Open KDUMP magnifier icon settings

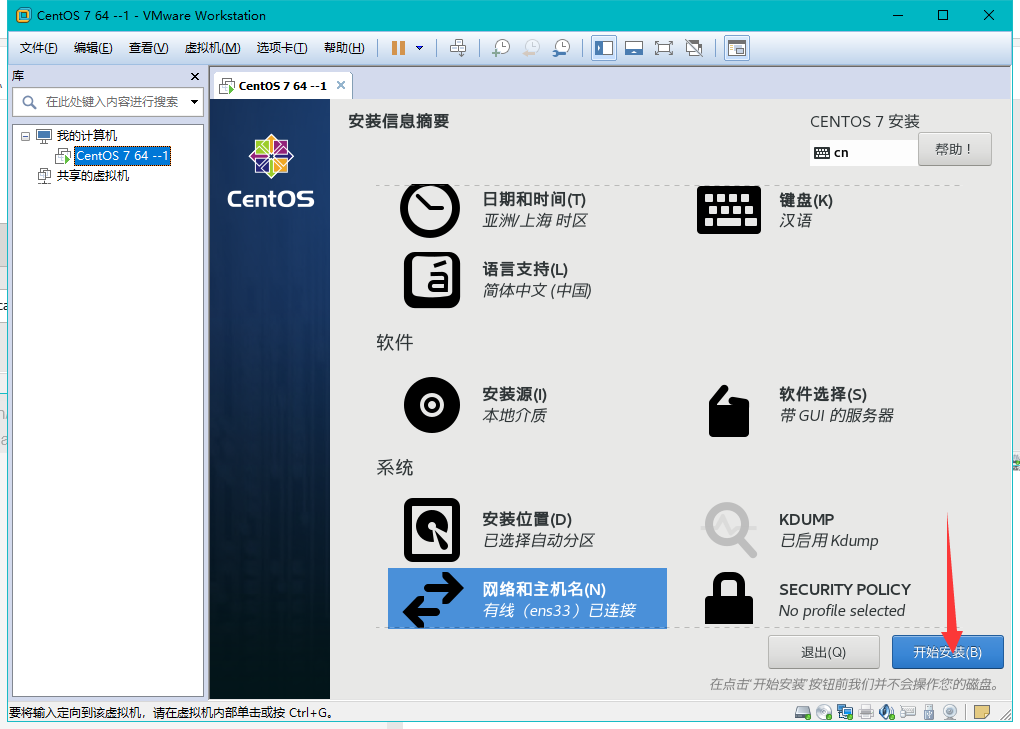[730, 529]
